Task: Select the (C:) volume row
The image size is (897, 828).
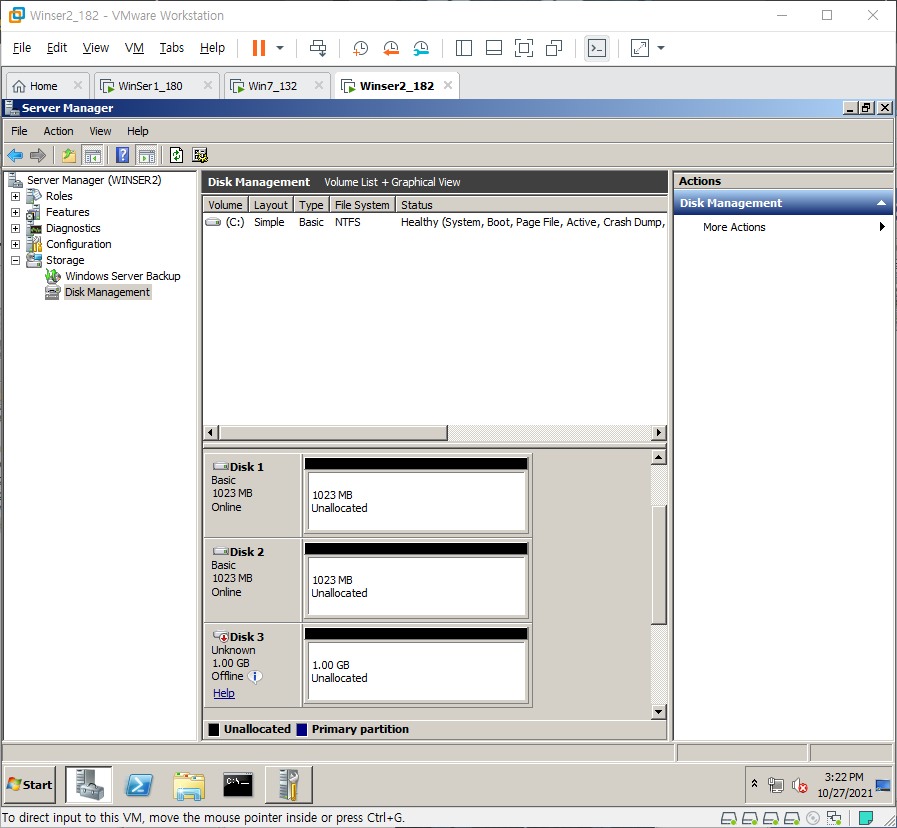Action: 435,222
